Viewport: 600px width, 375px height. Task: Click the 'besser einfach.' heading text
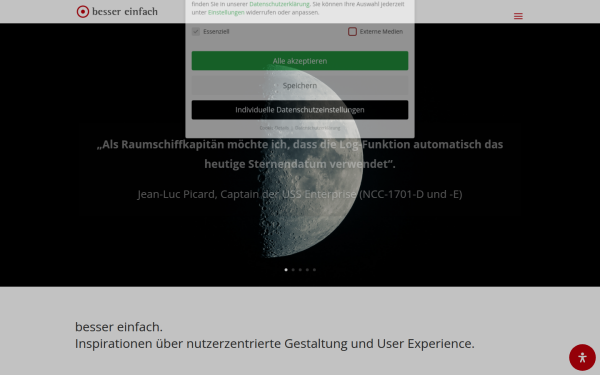point(119,327)
